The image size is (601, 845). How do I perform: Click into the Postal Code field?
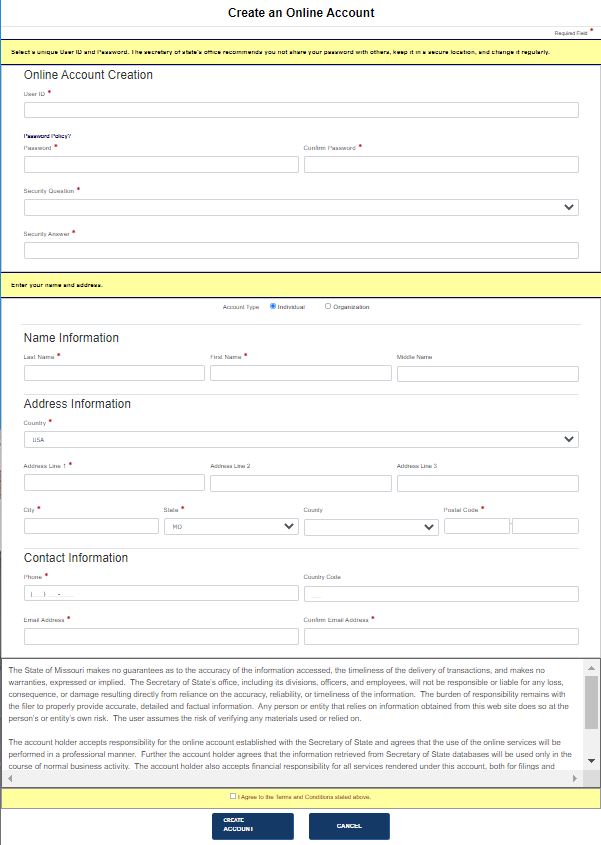476,525
